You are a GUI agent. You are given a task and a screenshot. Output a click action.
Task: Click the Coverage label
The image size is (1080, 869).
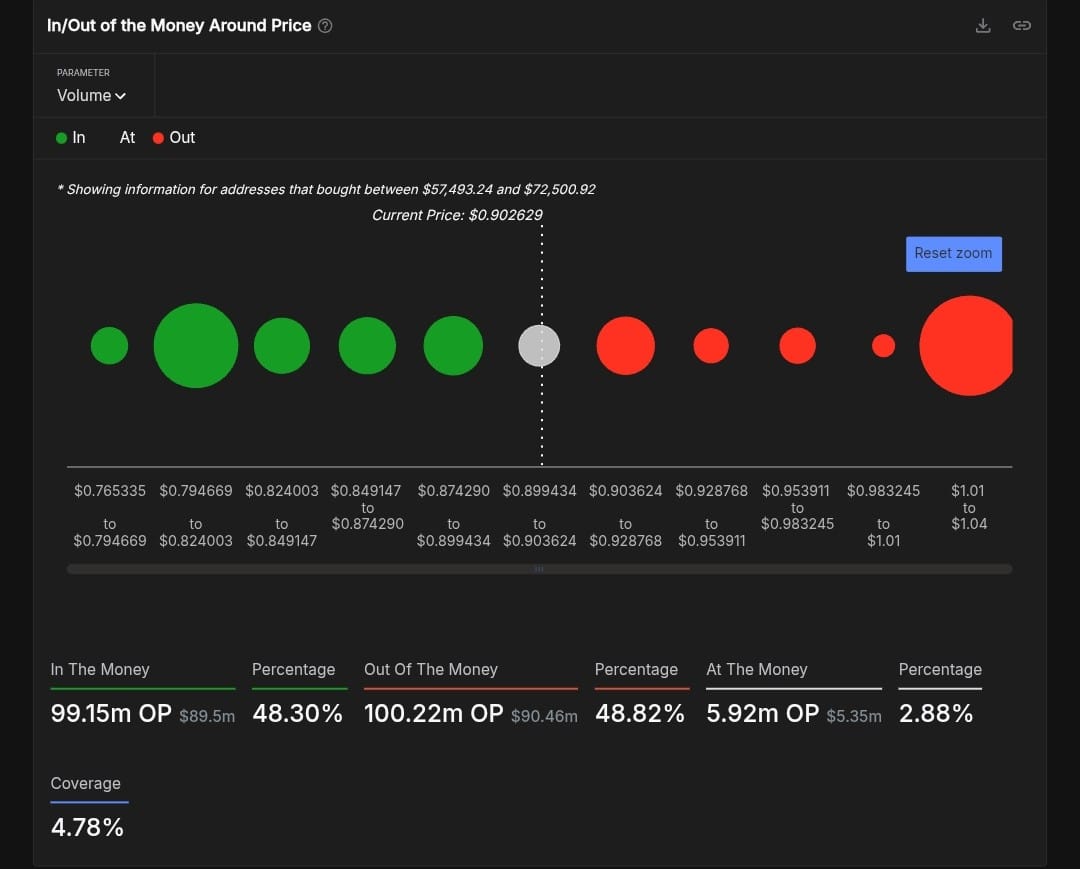[x=86, y=784]
